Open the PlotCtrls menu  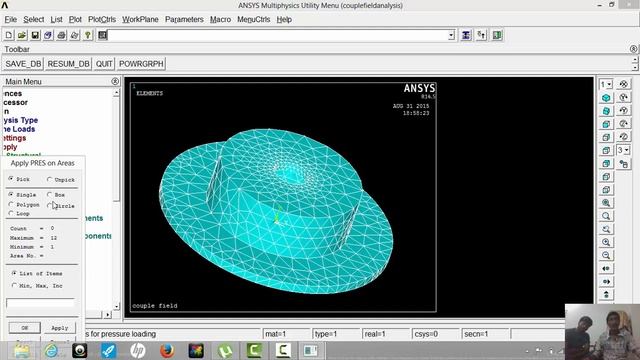(x=102, y=19)
